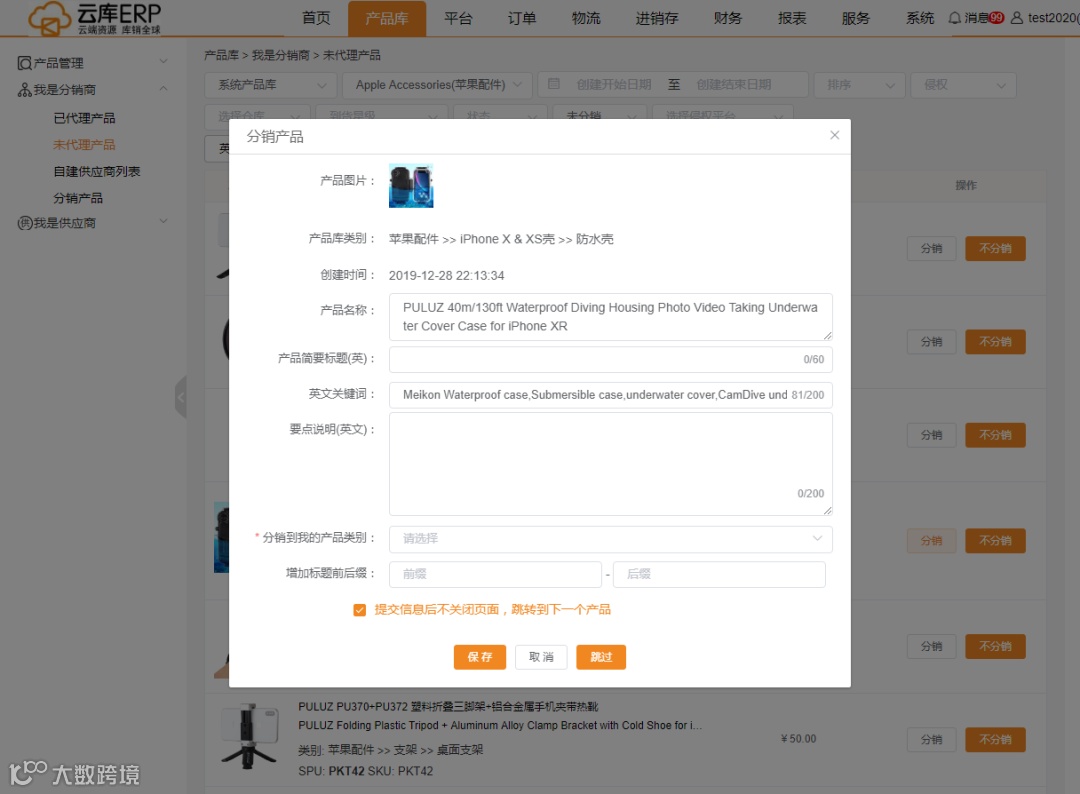Click the product image thumbnail in dialog
1080x794 pixels.
(x=411, y=186)
